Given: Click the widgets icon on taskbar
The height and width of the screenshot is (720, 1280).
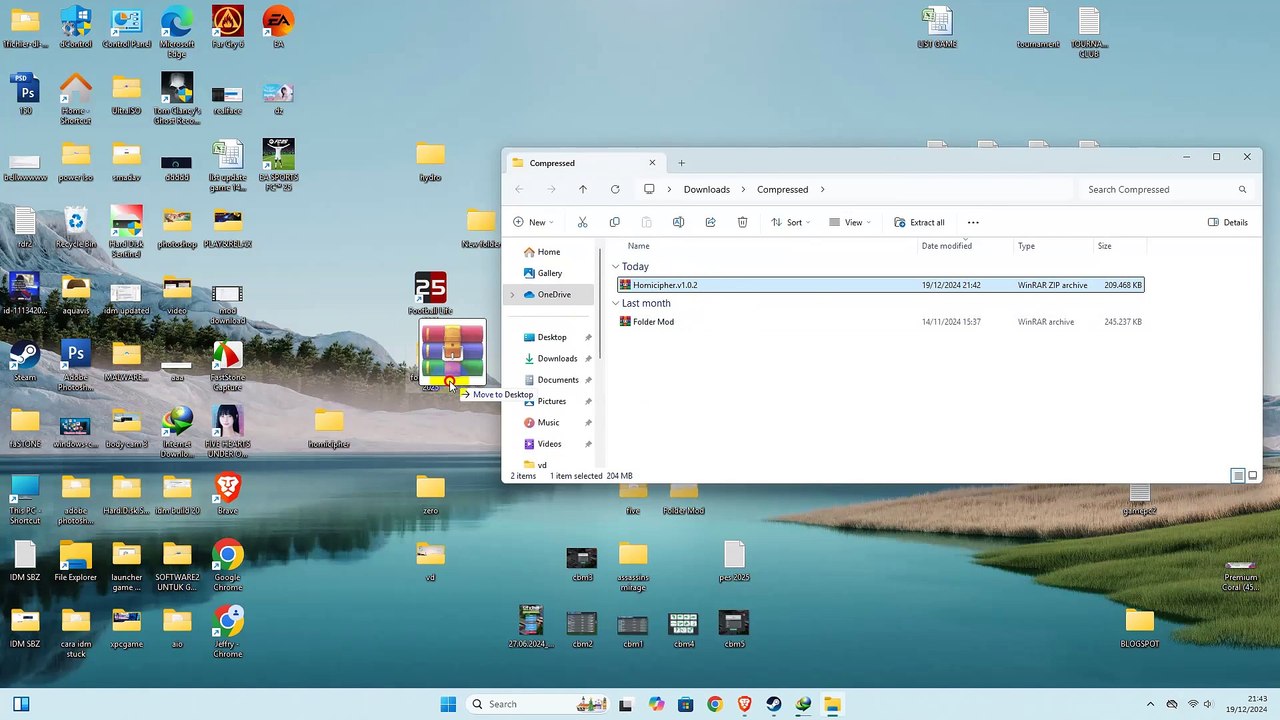Looking at the screenshot, I should click(x=21, y=704).
